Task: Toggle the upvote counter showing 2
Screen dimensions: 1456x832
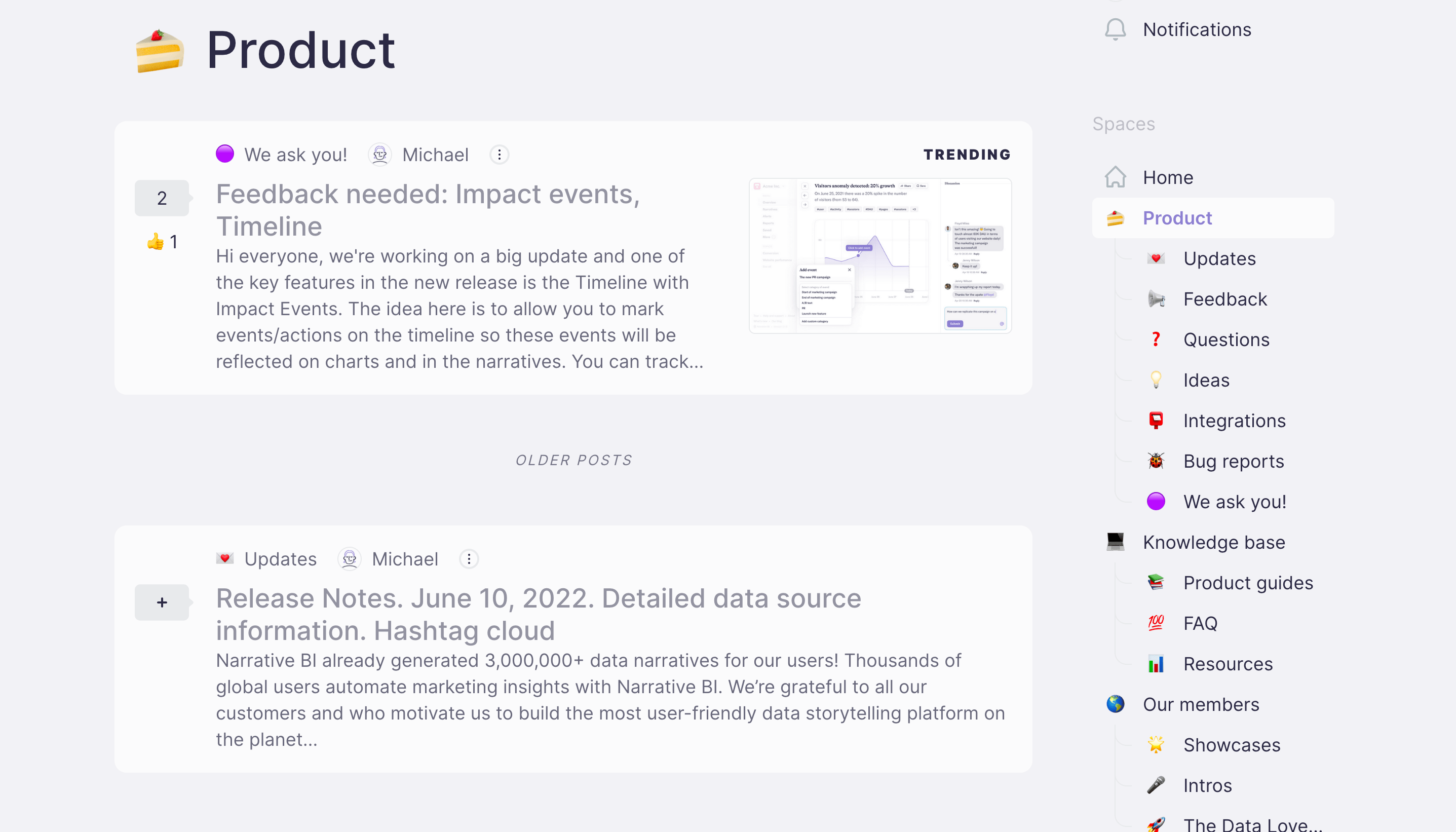Action: [x=162, y=198]
